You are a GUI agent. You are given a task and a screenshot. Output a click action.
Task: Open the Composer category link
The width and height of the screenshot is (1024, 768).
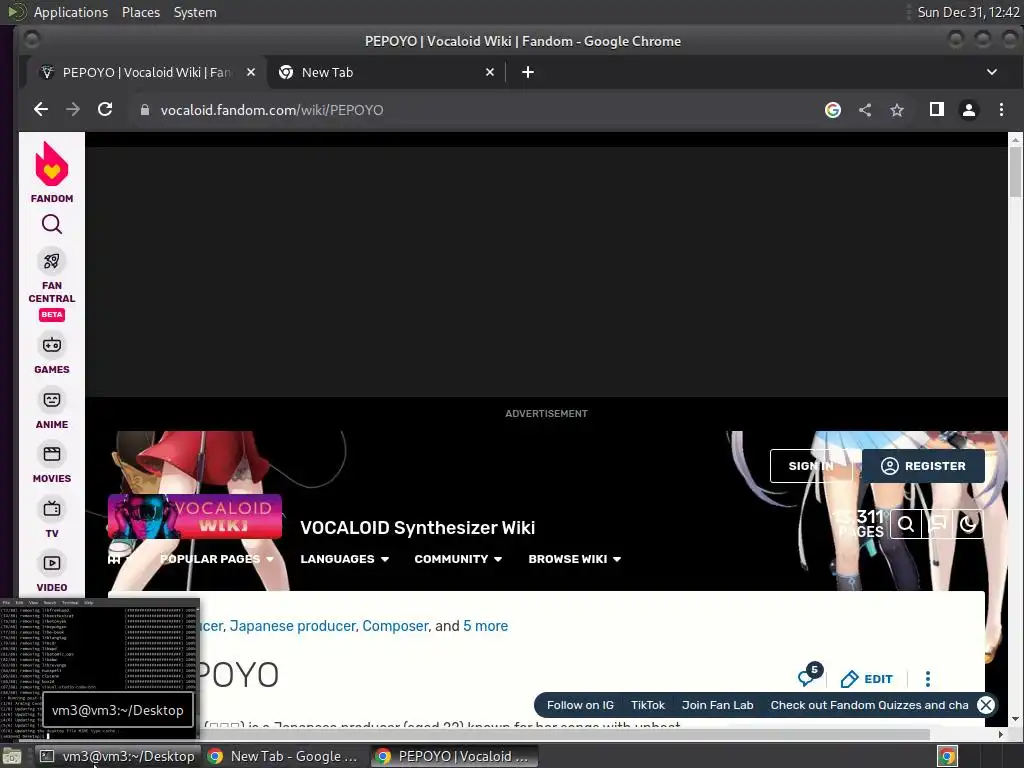(396, 626)
